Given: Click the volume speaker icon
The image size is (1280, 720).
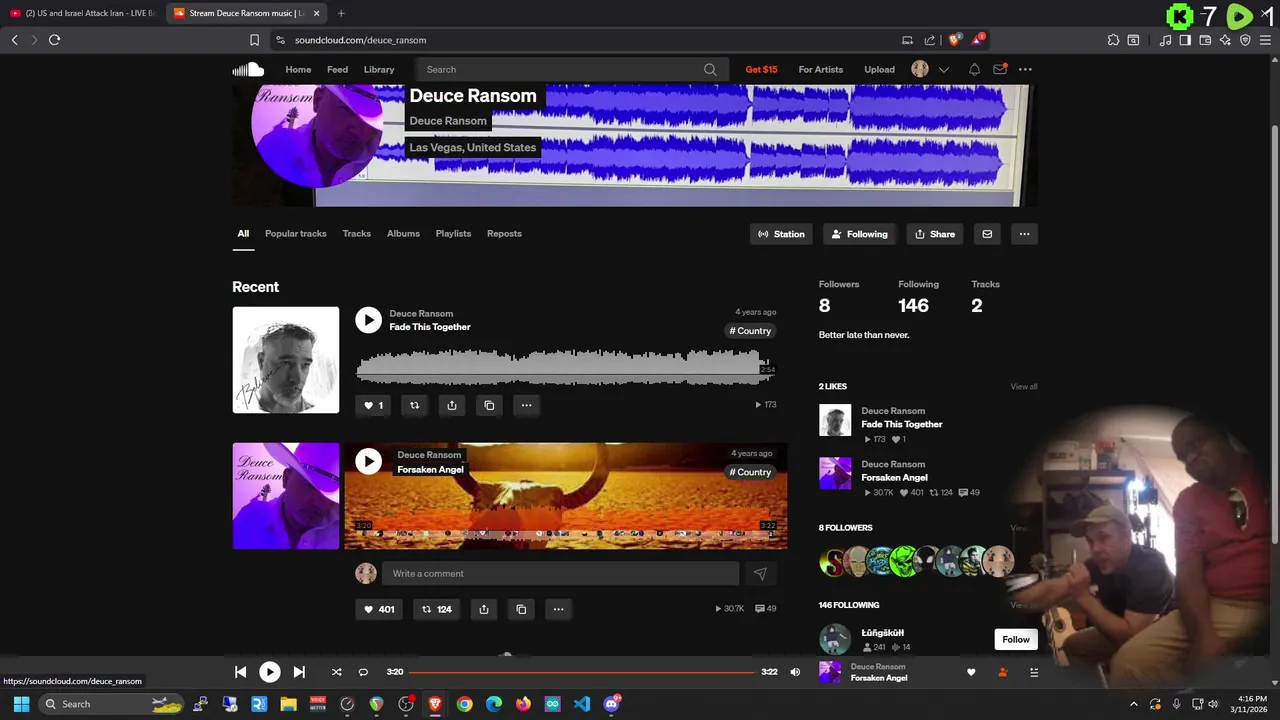Looking at the screenshot, I should [x=795, y=672].
